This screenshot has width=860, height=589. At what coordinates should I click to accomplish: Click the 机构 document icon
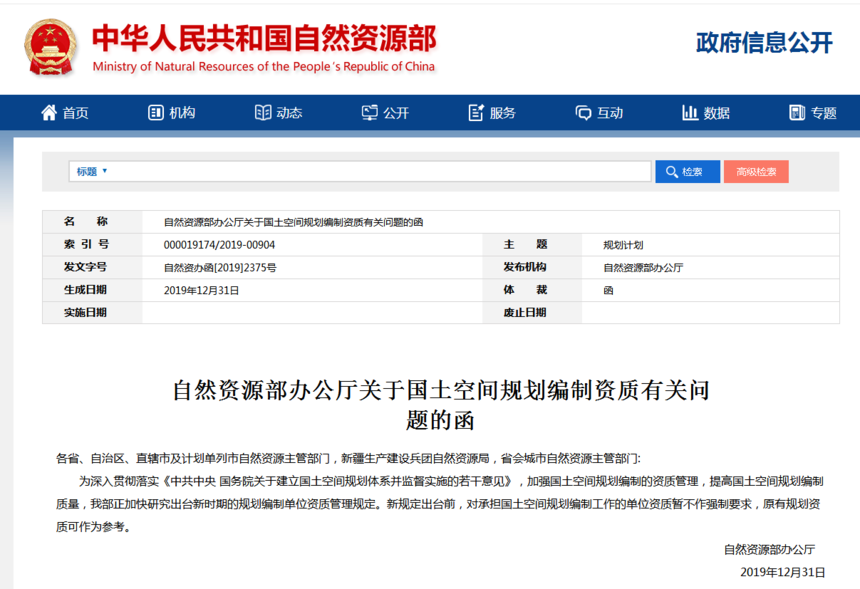156,112
